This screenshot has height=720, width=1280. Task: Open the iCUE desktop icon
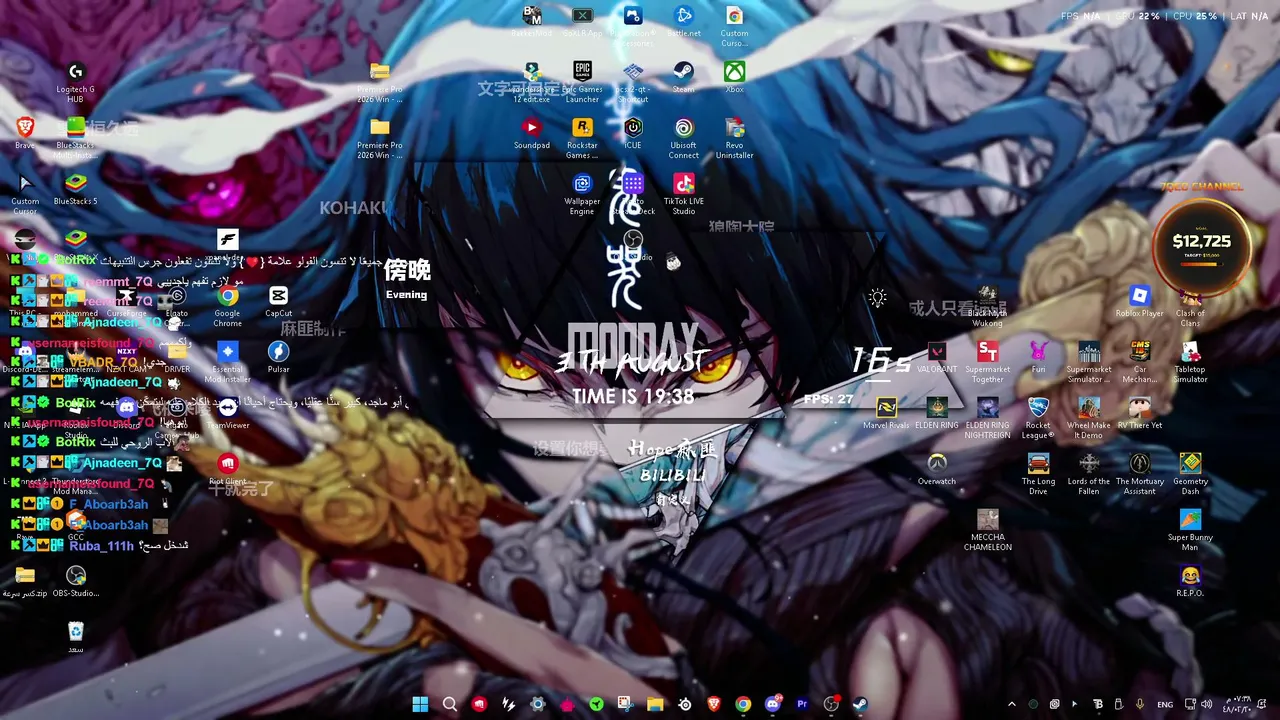(633, 134)
